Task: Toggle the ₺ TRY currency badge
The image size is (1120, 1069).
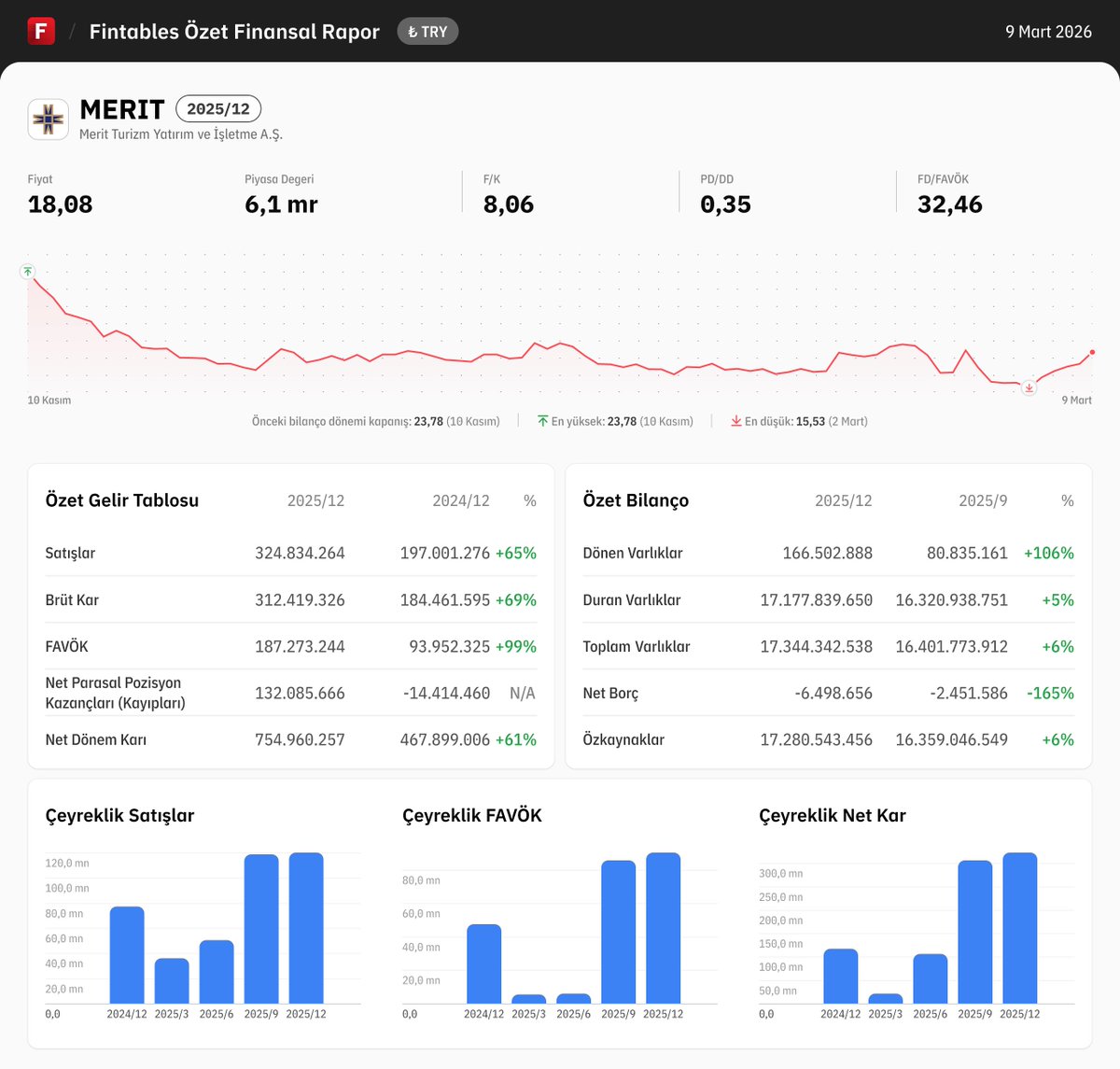Action: [427, 31]
